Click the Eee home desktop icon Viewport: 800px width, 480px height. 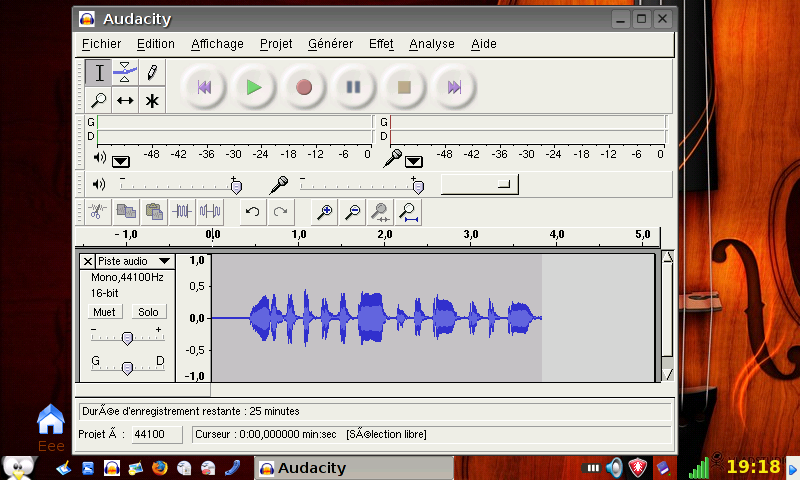tap(51, 427)
